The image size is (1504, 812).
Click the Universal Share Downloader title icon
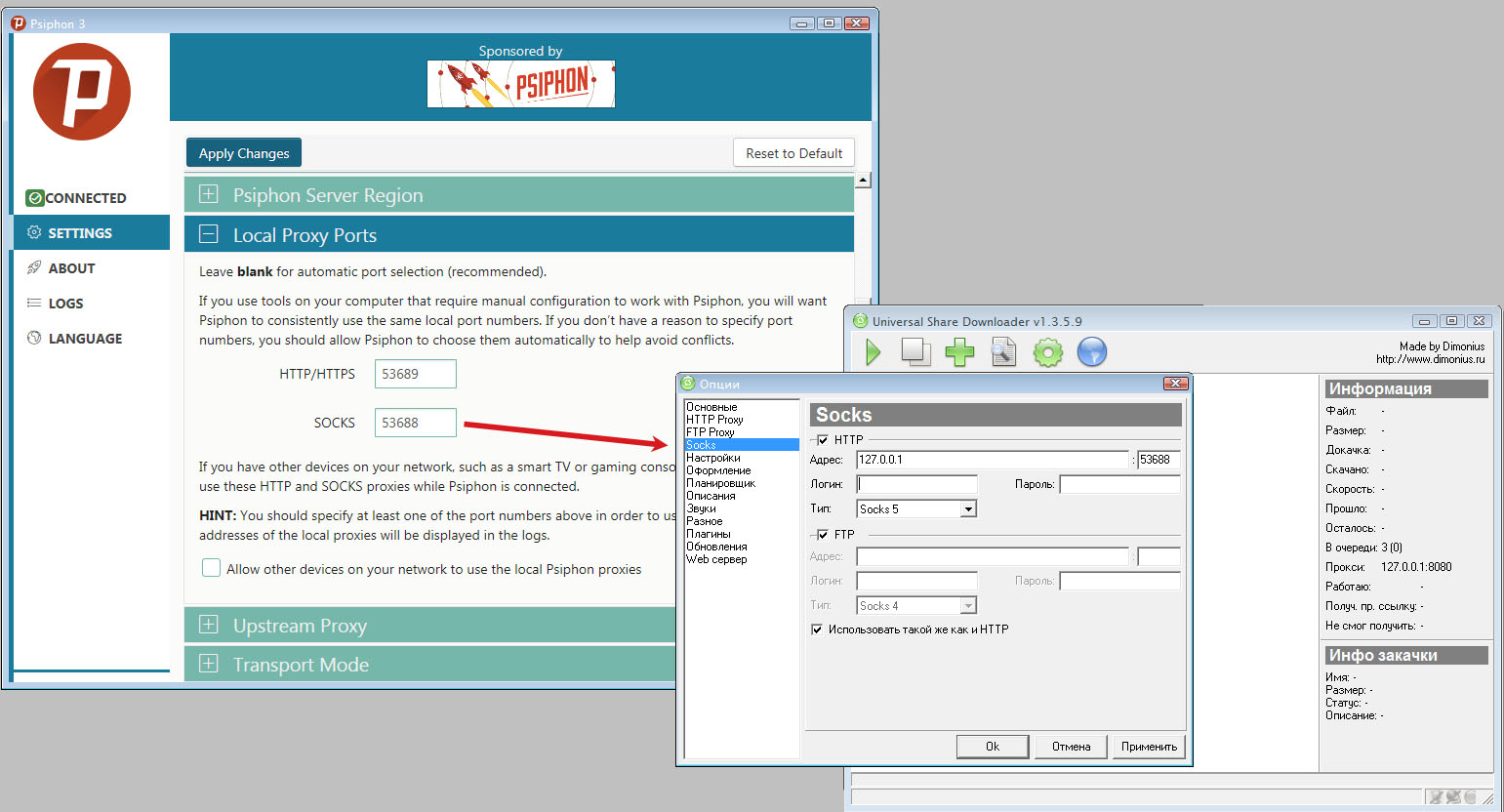[x=860, y=320]
